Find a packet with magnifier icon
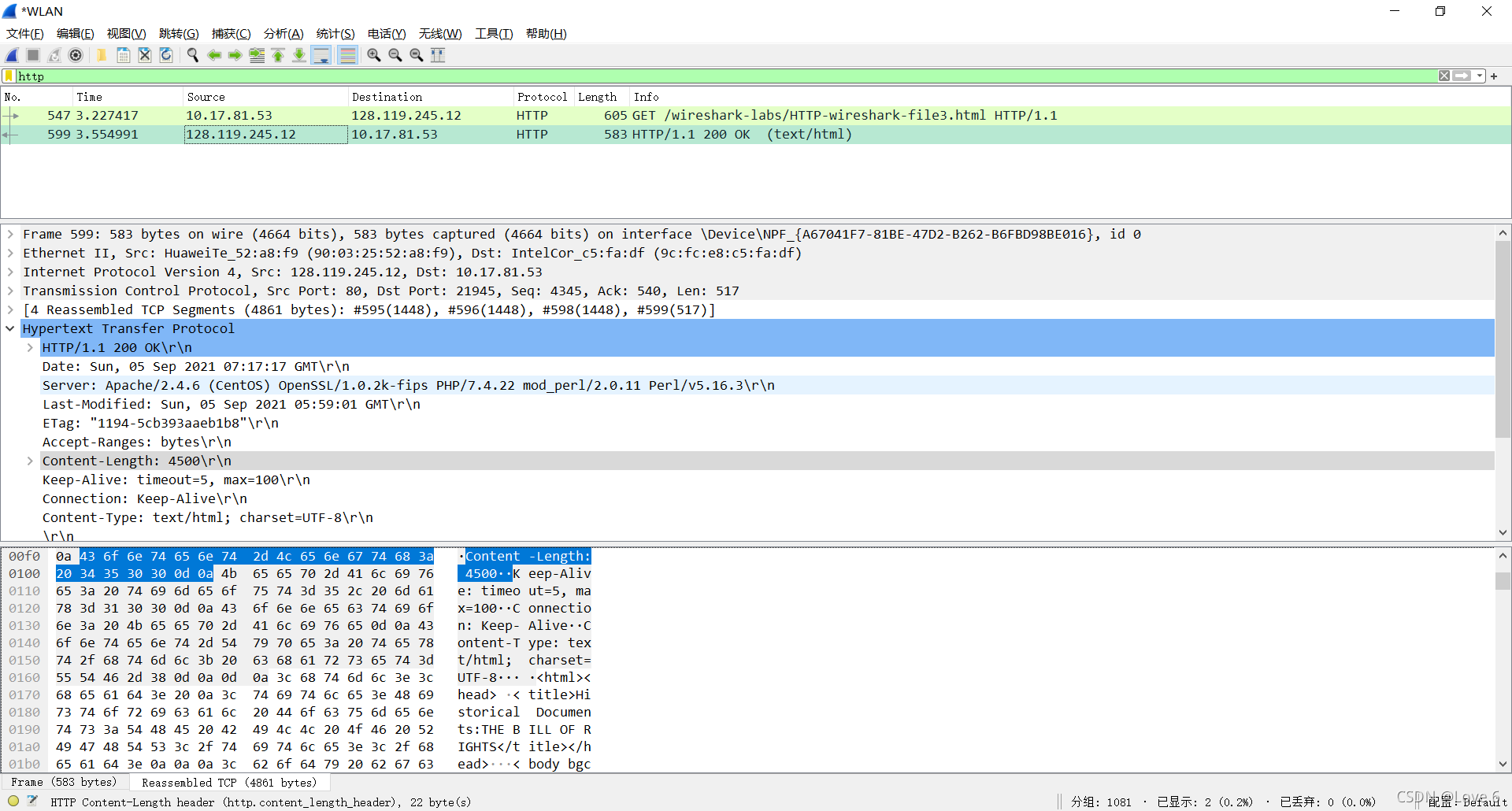This screenshot has height=811, width=1512. click(x=192, y=55)
